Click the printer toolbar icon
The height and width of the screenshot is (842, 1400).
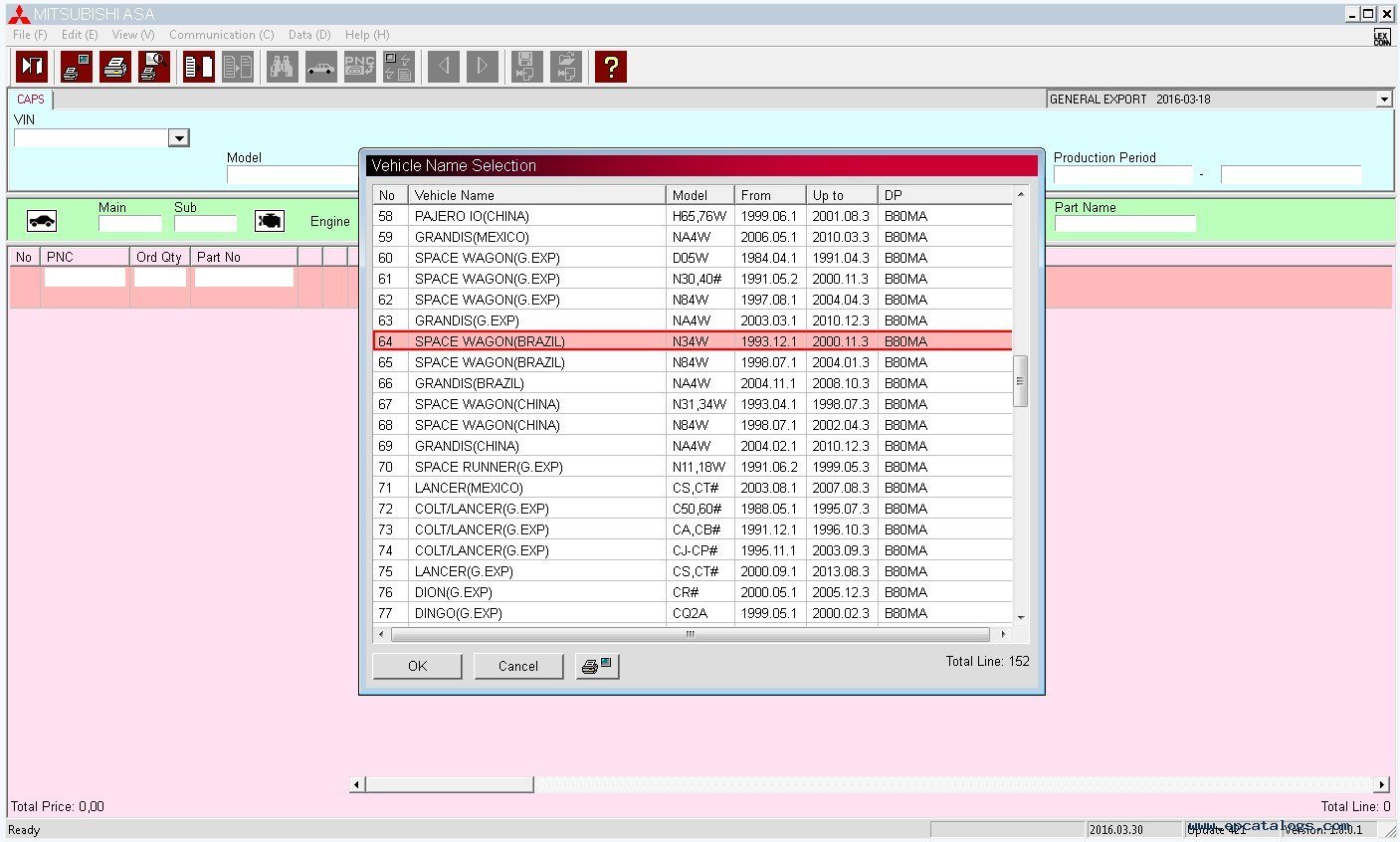pyautogui.click(x=115, y=67)
